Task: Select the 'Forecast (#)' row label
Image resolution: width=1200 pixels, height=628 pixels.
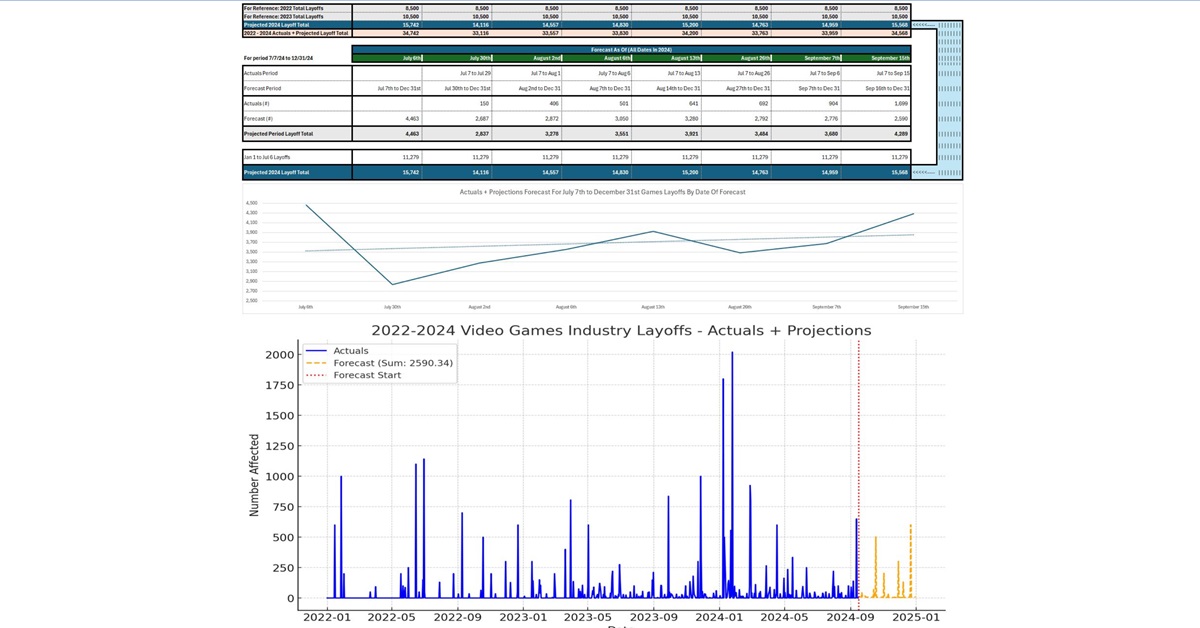Action: [259, 118]
